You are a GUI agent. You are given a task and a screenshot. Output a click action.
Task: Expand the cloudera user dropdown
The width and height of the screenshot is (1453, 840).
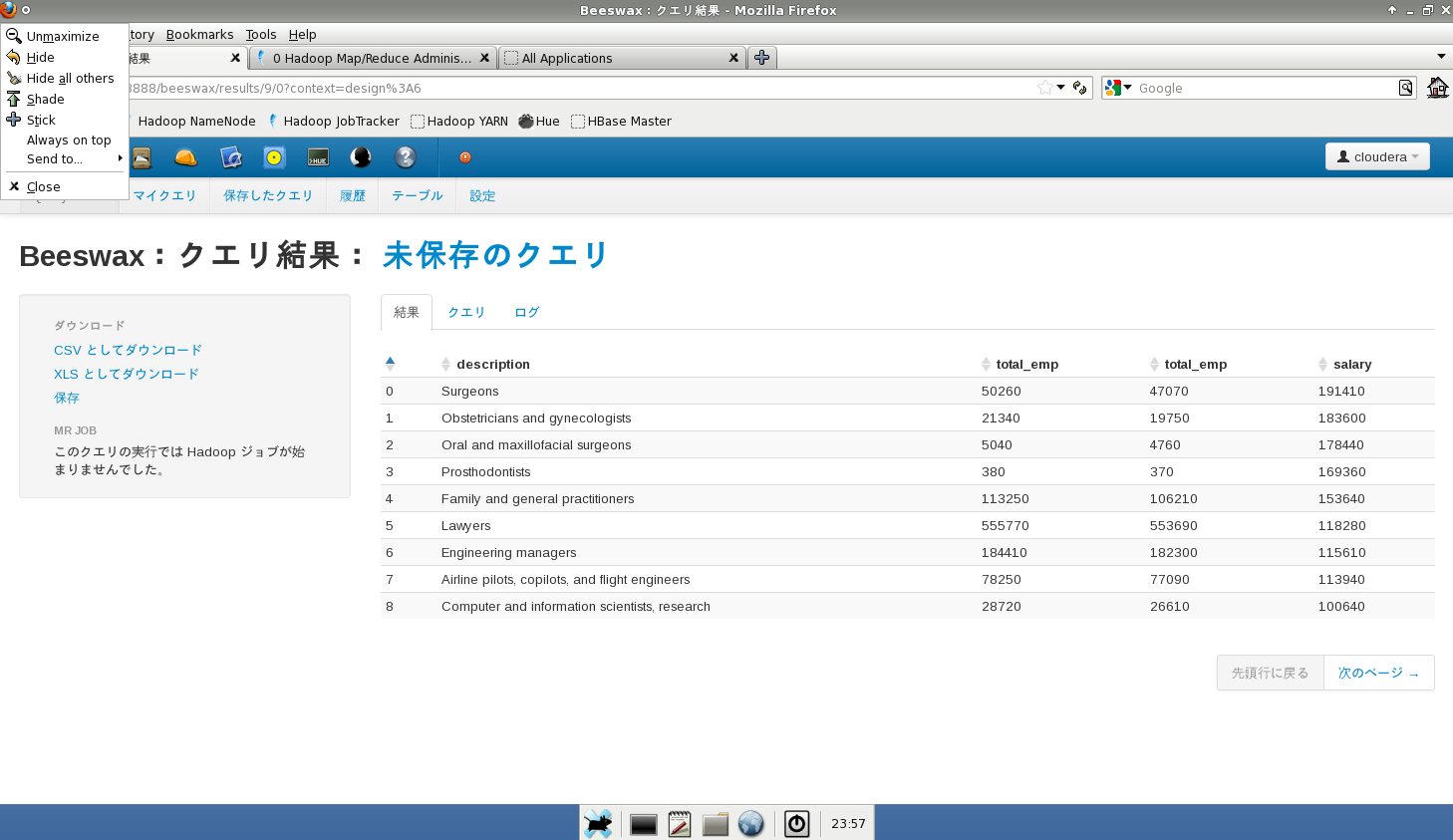pyautogui.click(x=1377, y=156)
